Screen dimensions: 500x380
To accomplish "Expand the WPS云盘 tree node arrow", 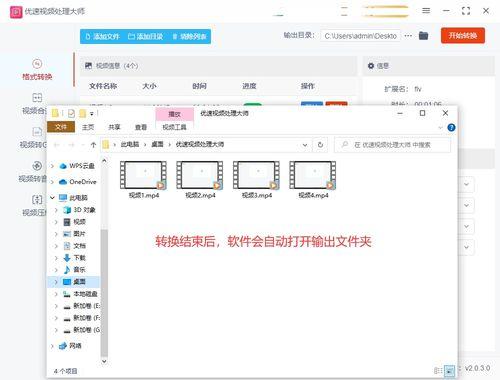I will pyautogui.click(x=52, y=166).
